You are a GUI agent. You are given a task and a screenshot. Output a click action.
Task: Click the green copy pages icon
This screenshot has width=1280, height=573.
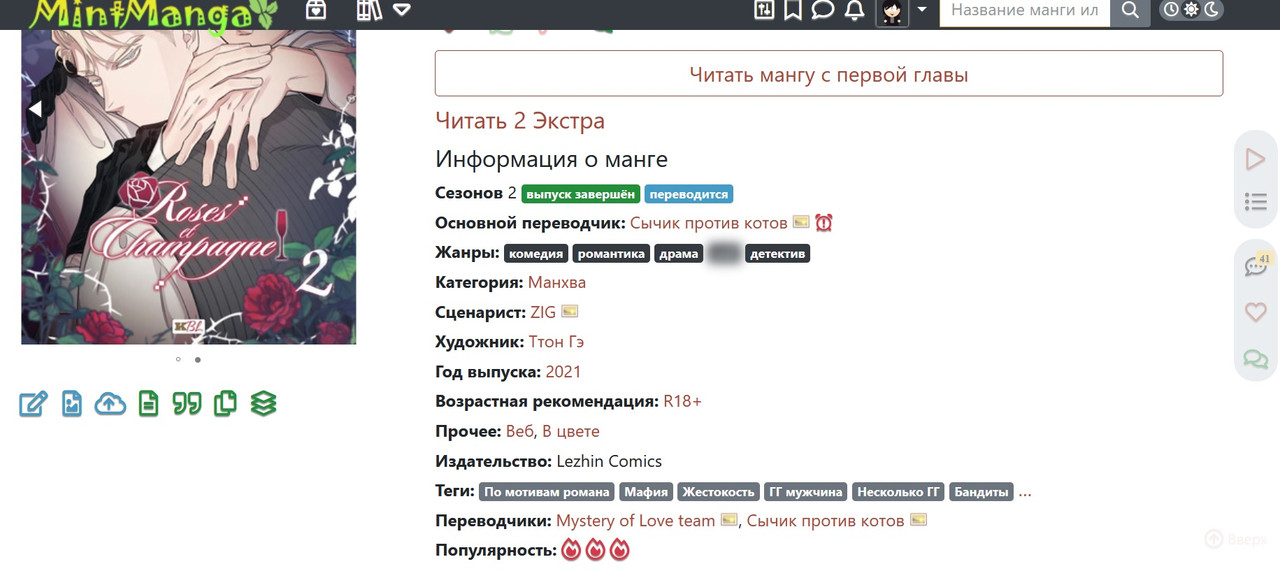tap(225, 404)
